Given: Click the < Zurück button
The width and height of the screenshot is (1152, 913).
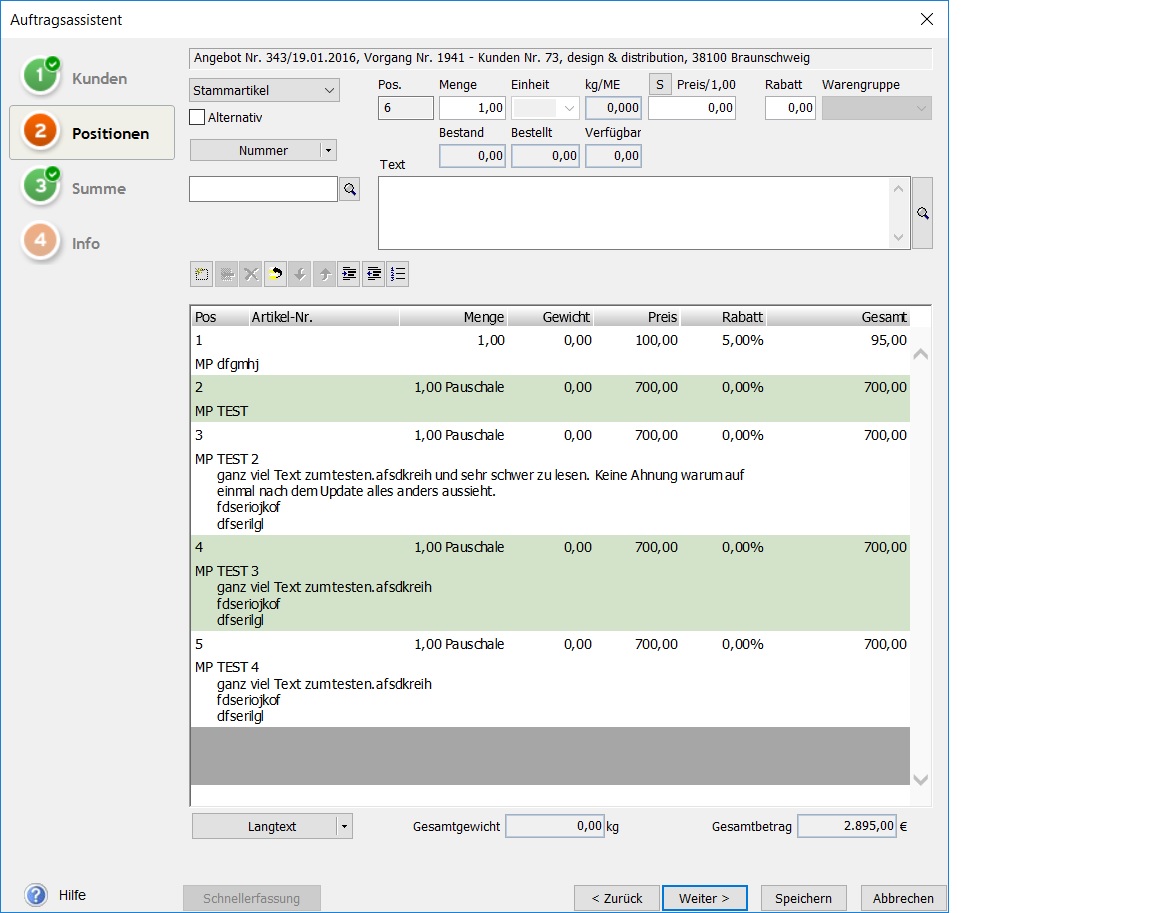Looking at the screenshot, I should click(x=617, y=898).
